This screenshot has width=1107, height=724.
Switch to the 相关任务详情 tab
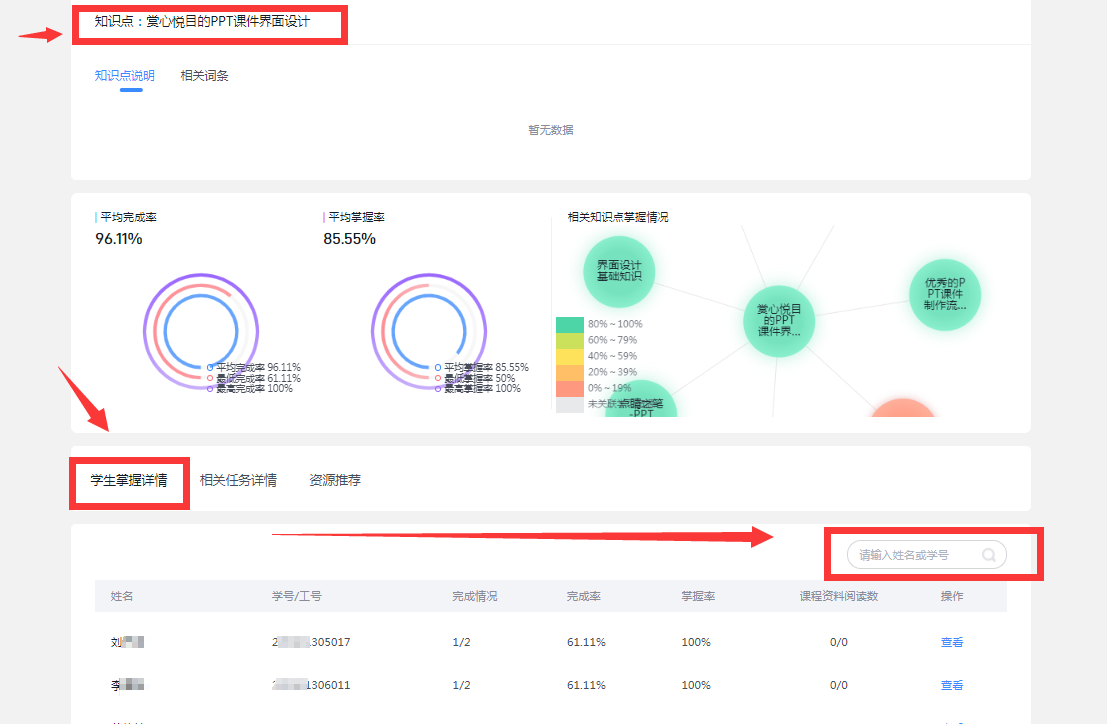238,480
